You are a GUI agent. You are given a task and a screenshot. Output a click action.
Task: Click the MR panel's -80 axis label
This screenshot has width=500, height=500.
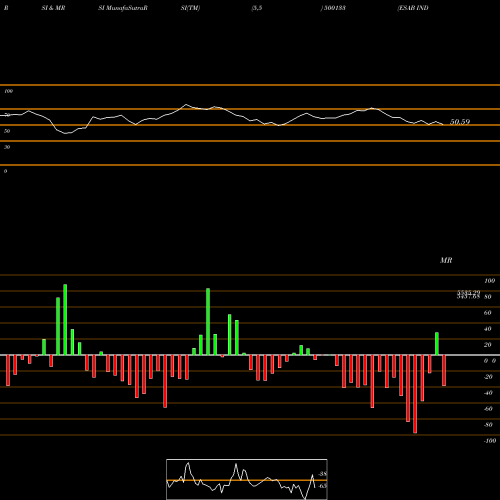(488, 425)
